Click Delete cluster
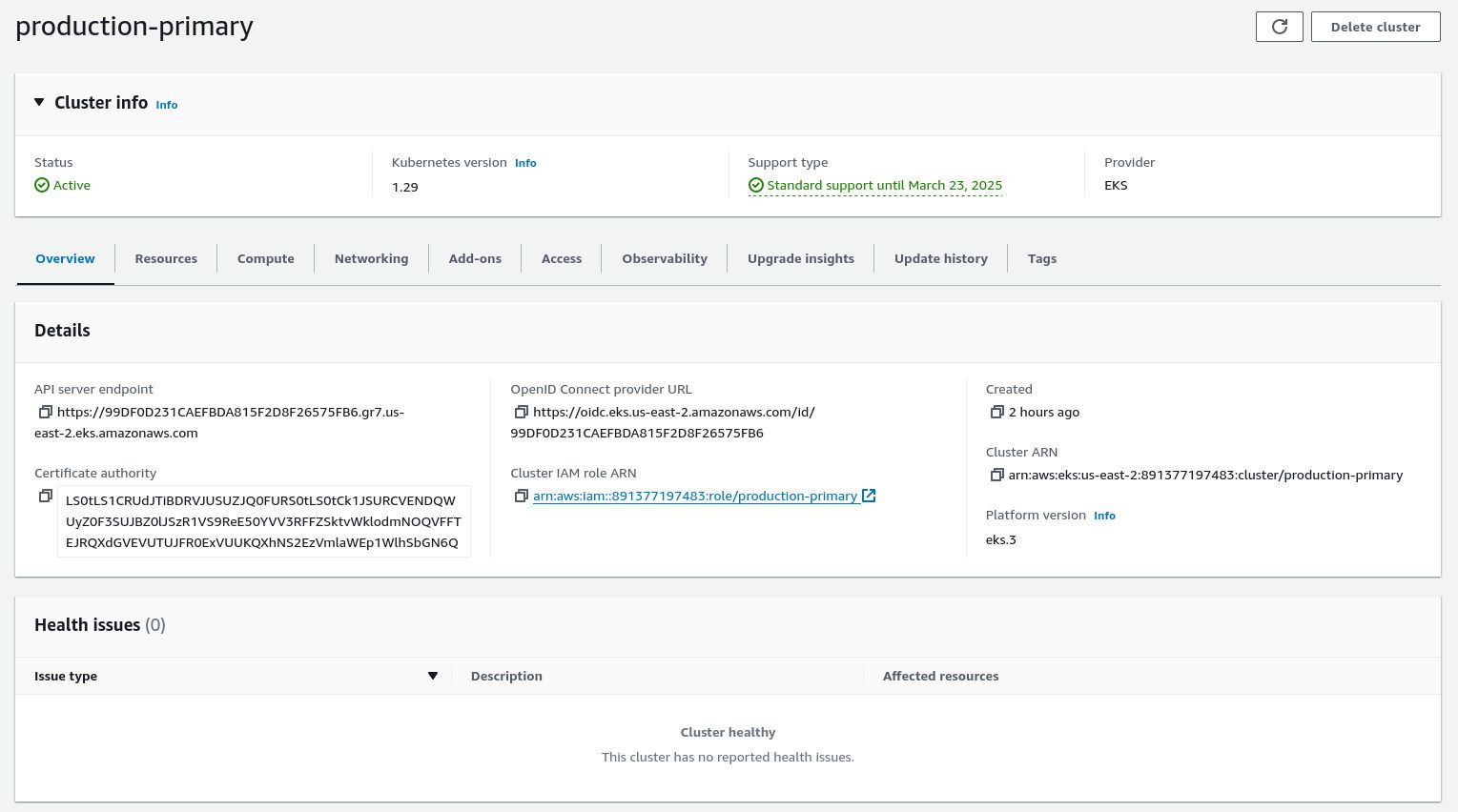This screenshot has height=812, width=1458. pos(1375,27)
